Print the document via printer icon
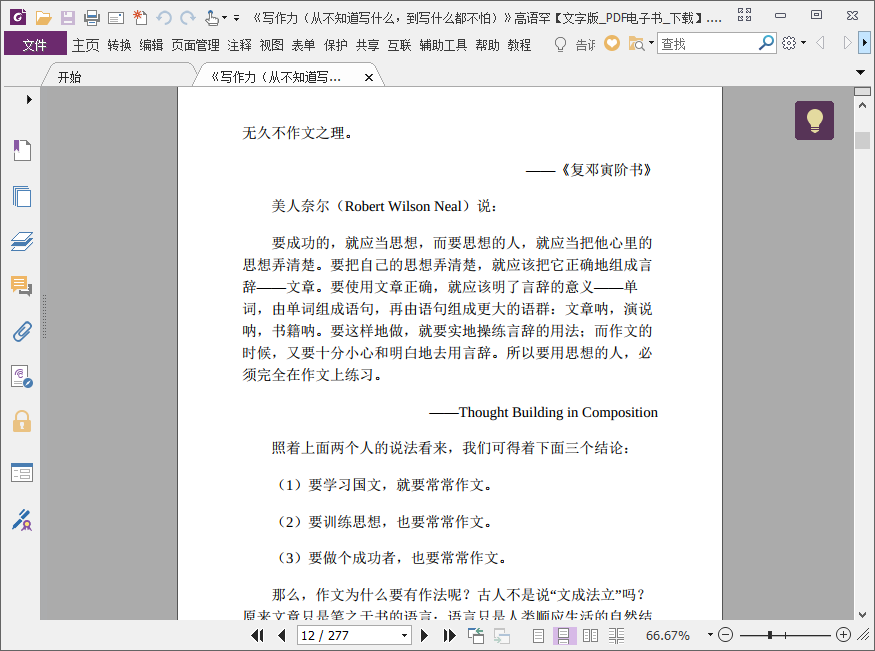The height and width of the screenshot is (651, 875). tap(92, 18)
